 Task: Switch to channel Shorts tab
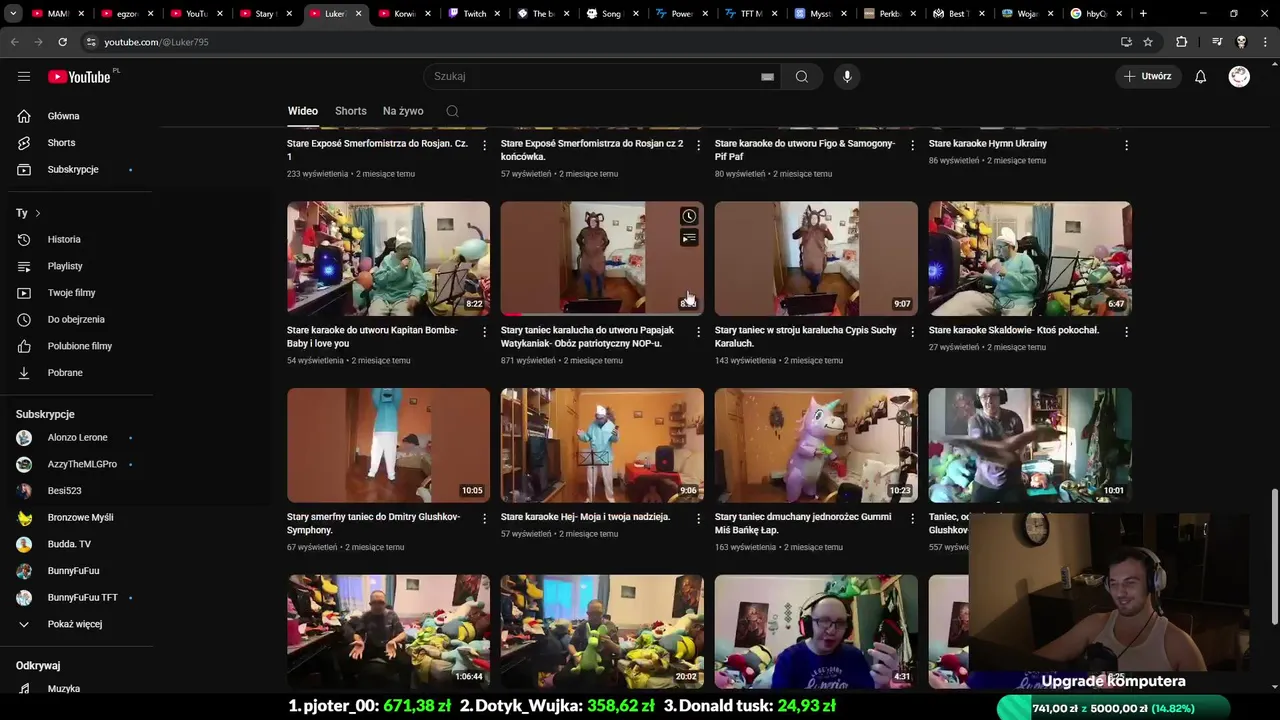click(x=351, y=111)
